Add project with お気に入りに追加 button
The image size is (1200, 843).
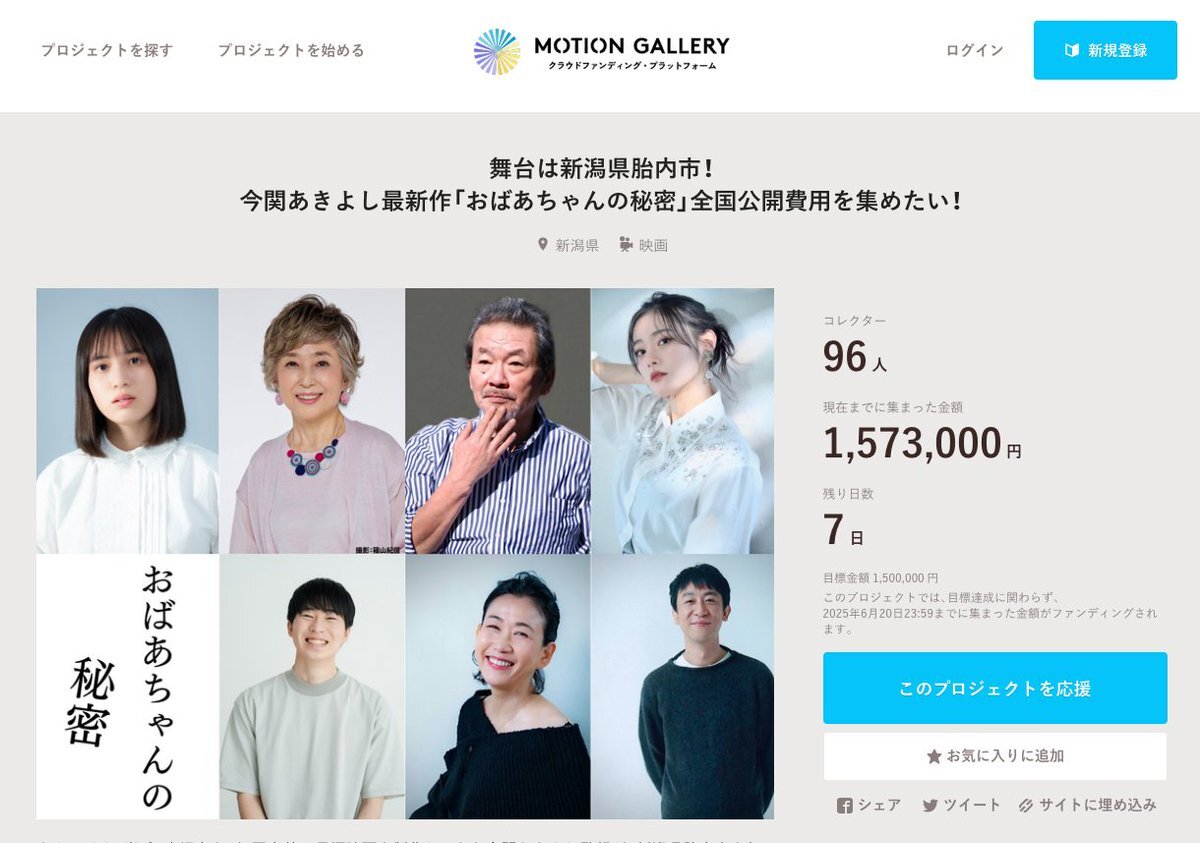995,757
